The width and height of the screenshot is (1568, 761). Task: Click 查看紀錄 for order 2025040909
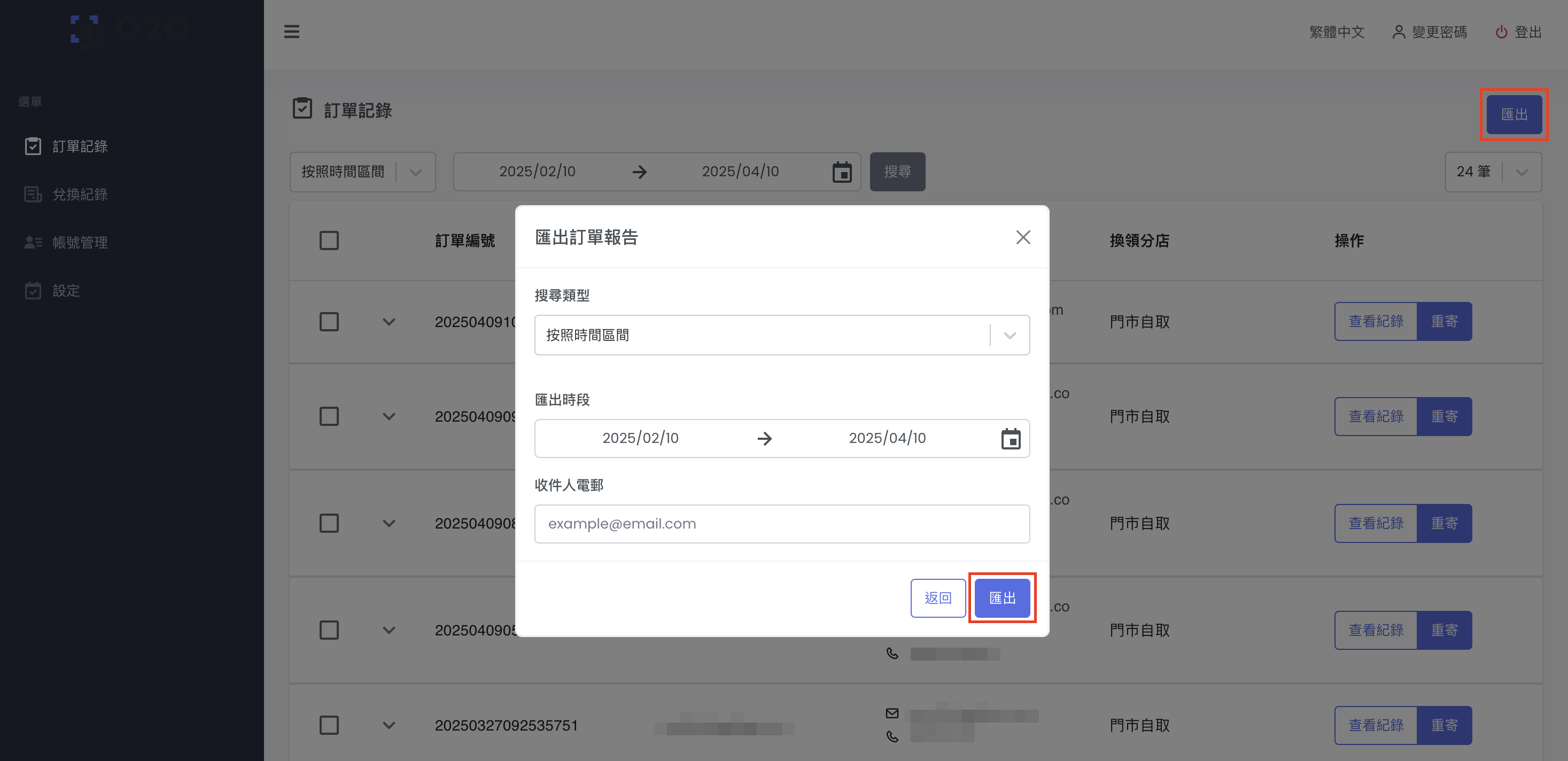[x=1376, y=416]
